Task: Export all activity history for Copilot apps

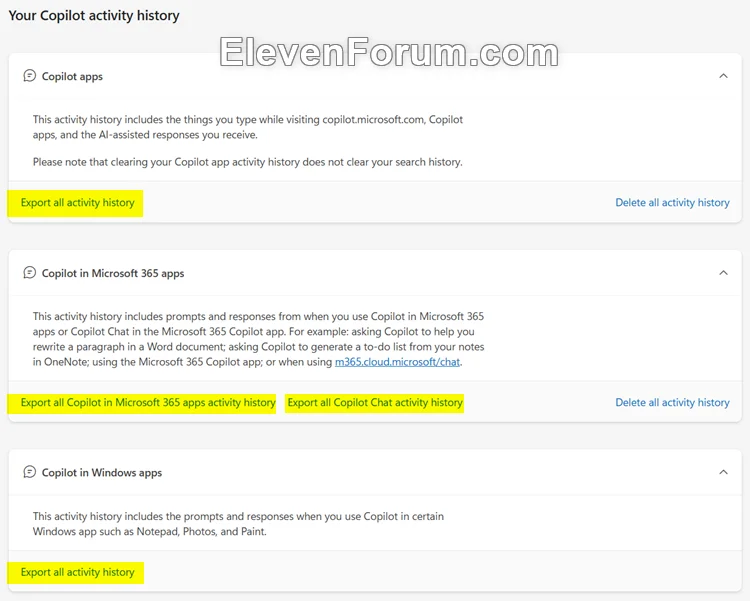Action: point(77,203)
